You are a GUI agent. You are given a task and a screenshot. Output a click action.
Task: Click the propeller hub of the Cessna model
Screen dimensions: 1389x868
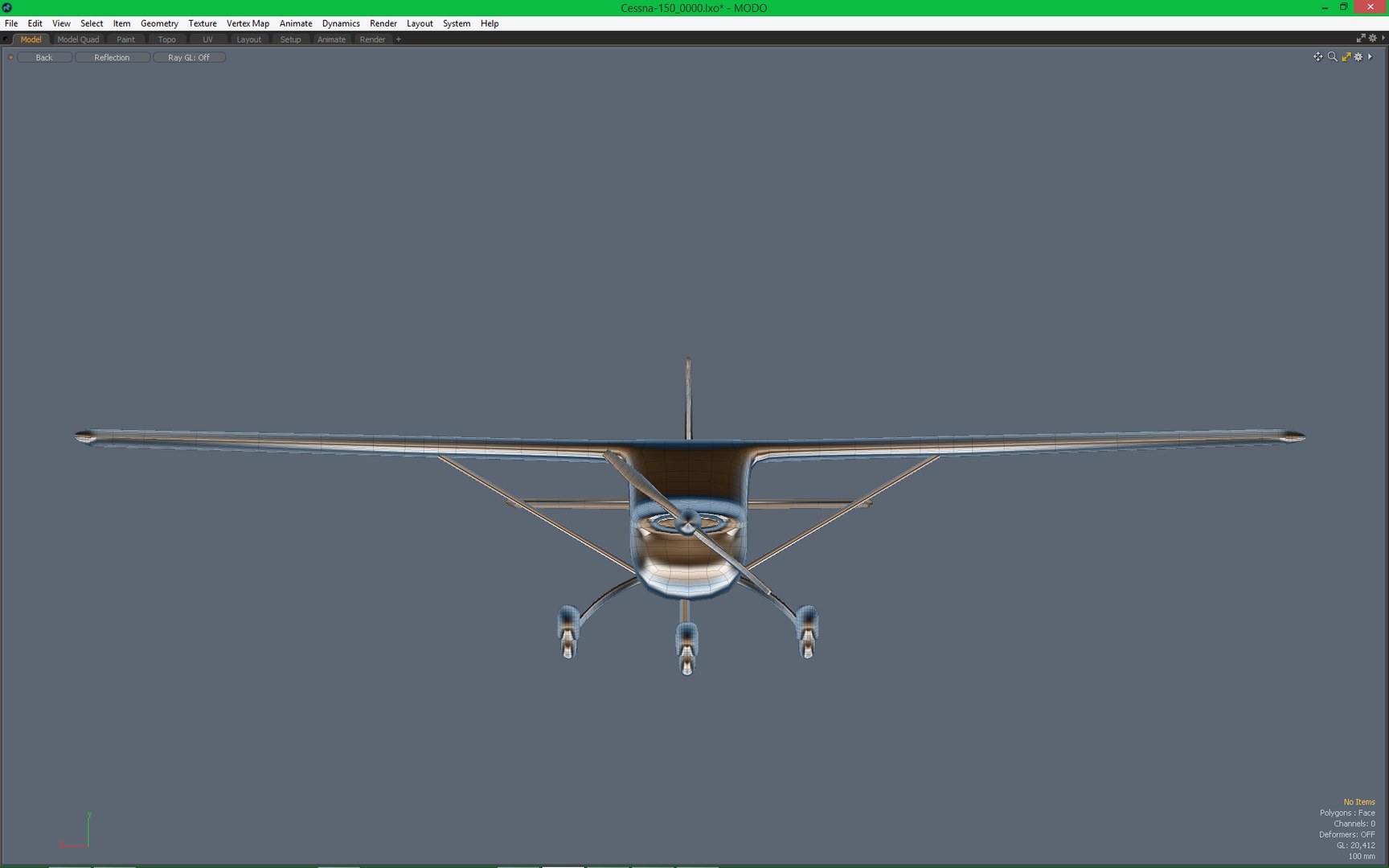(687, 523)
